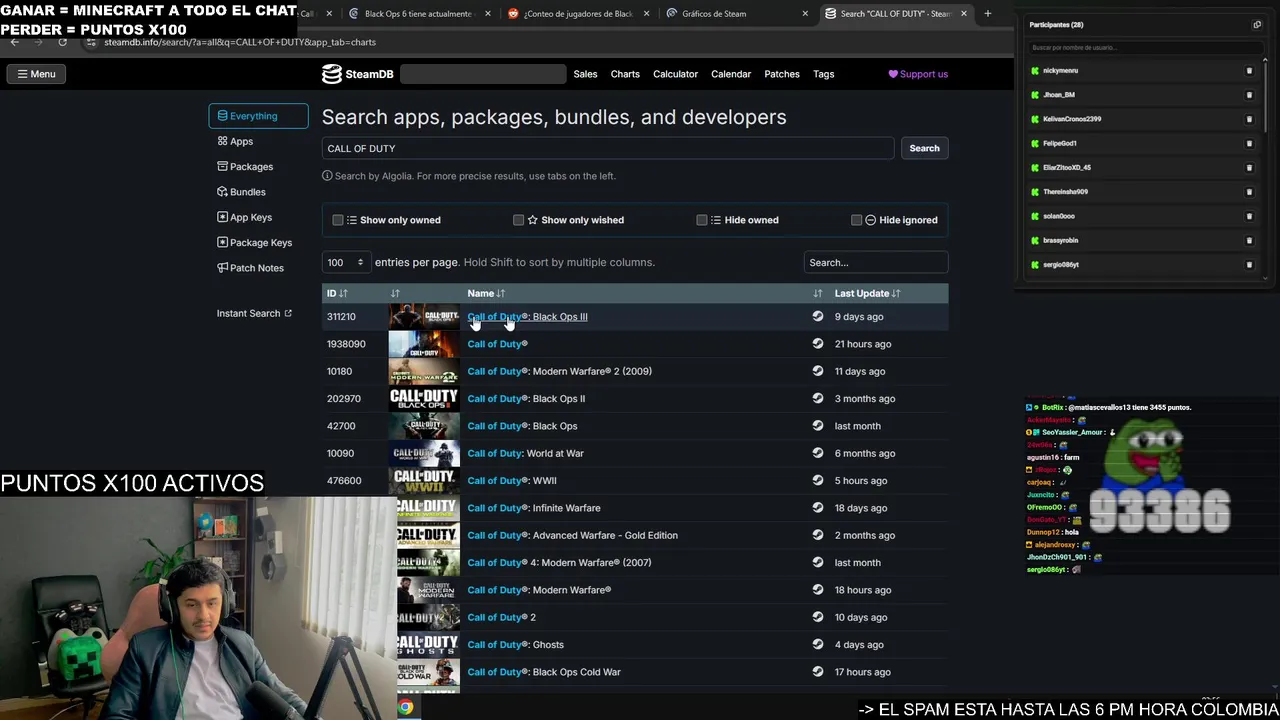Filter results by Package Keys
The height and width of the screenshot is (720, 1280).
tap(258, 242)
